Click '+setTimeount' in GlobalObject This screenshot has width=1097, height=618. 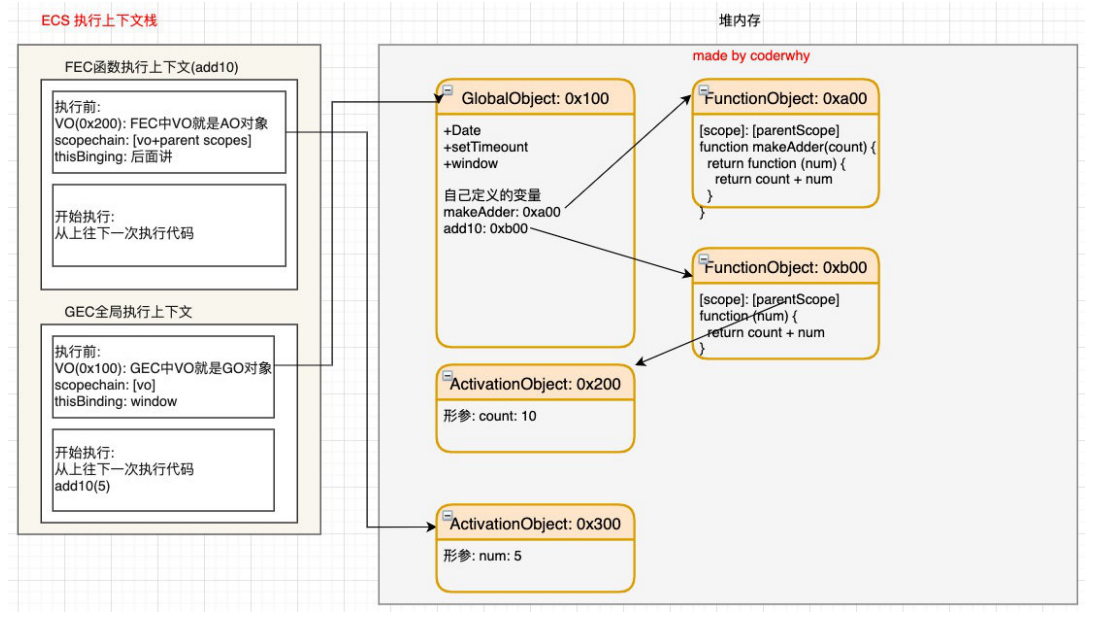point(486,147)
